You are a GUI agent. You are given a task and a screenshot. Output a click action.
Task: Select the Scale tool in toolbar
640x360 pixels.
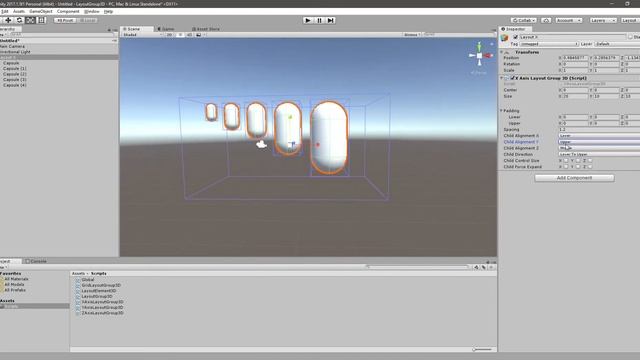point(30,20)
